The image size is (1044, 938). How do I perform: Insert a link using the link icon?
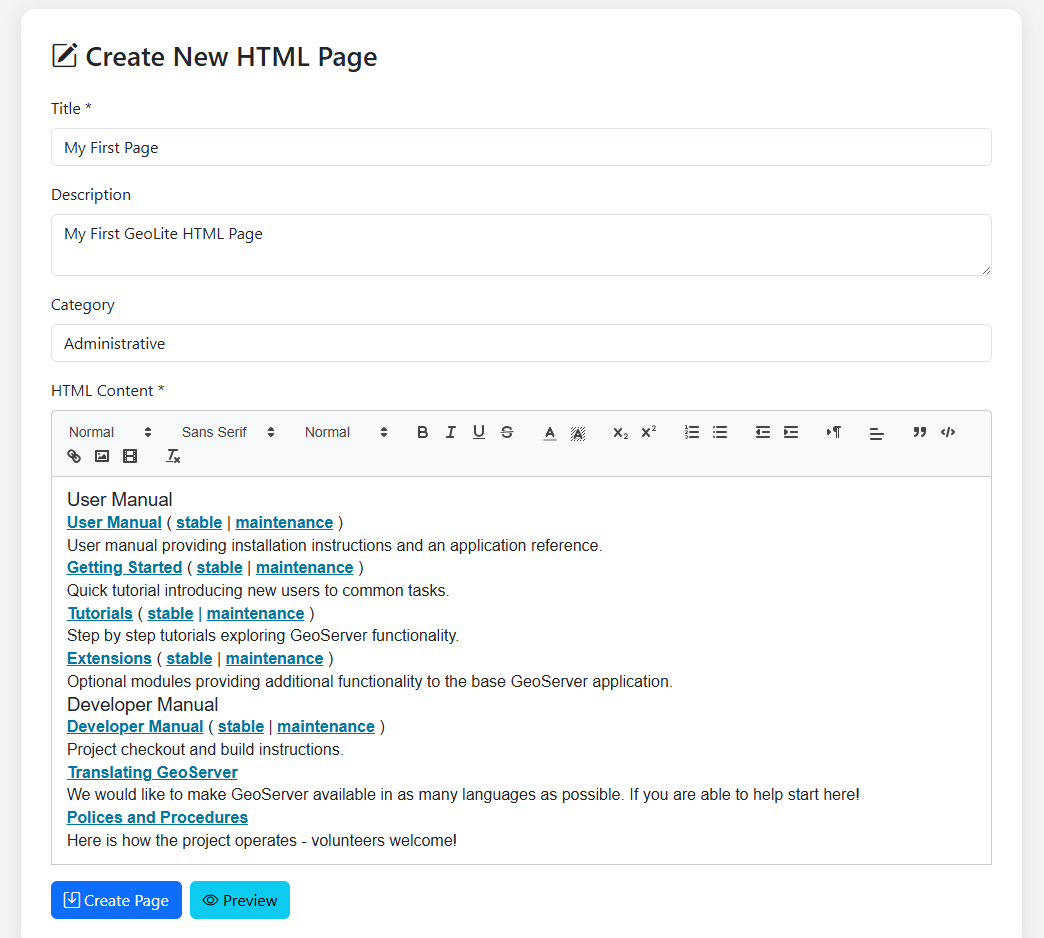[74, 456]
